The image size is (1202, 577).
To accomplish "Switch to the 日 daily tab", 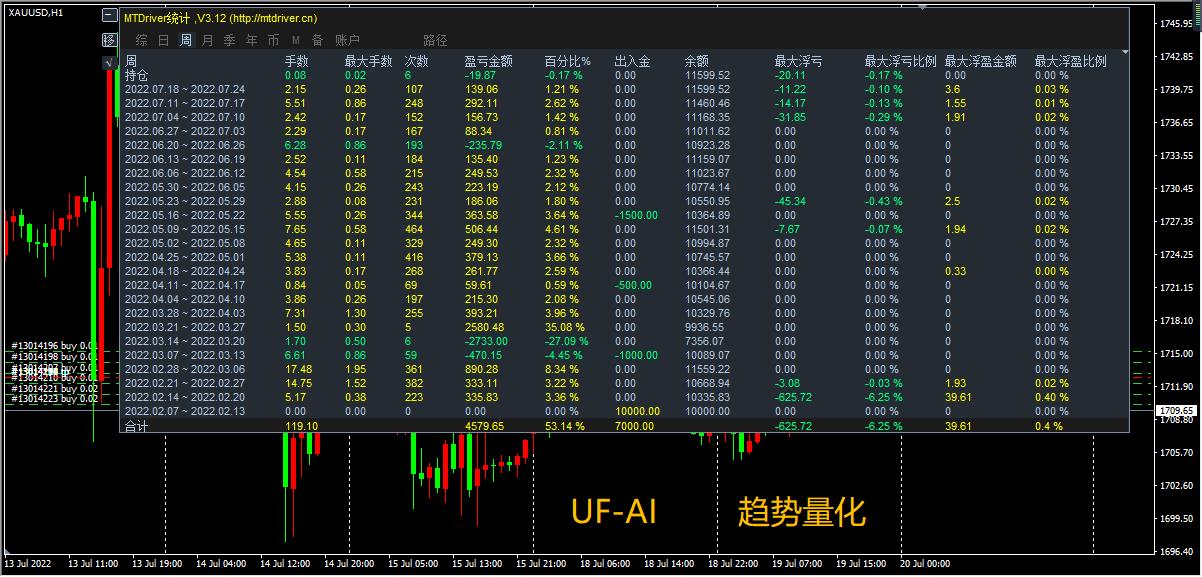I will [x=163, y=40].
